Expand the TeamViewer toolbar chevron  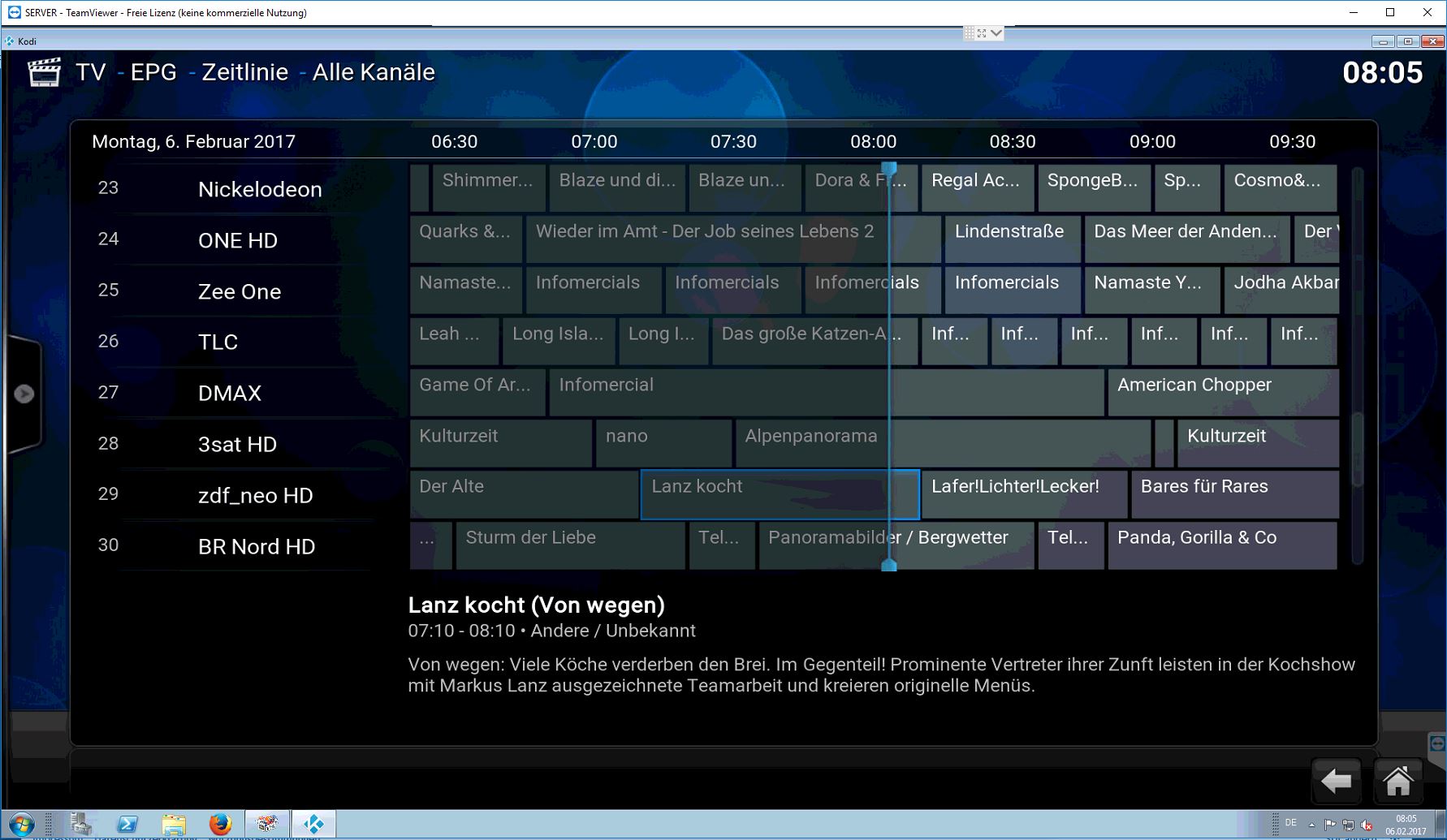[x=996, y=33]
